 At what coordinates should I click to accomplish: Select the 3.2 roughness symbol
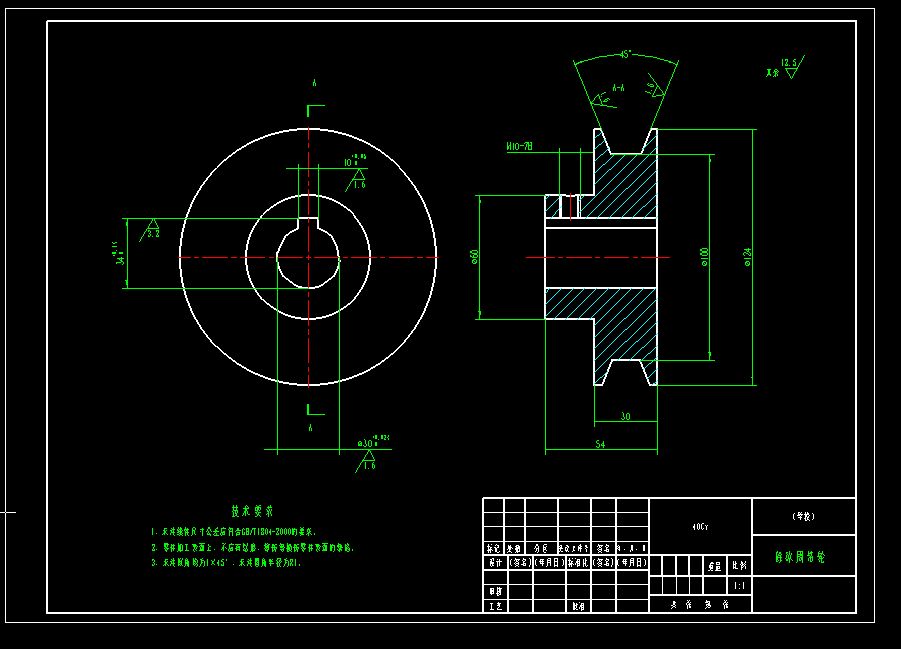point(151,229)
